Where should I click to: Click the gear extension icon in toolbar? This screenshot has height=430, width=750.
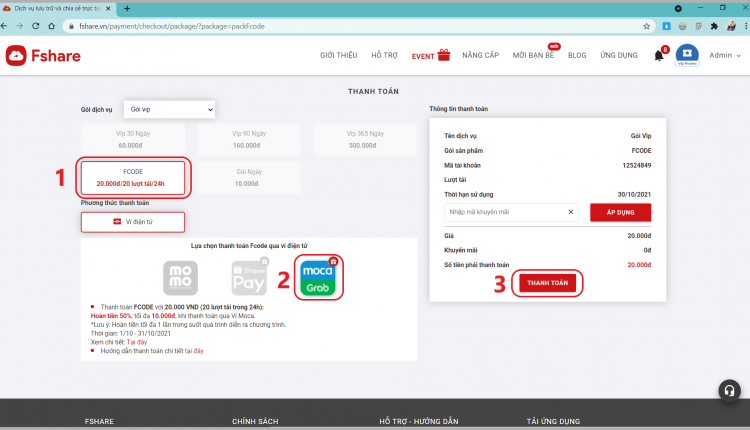(x=698, y=26)
